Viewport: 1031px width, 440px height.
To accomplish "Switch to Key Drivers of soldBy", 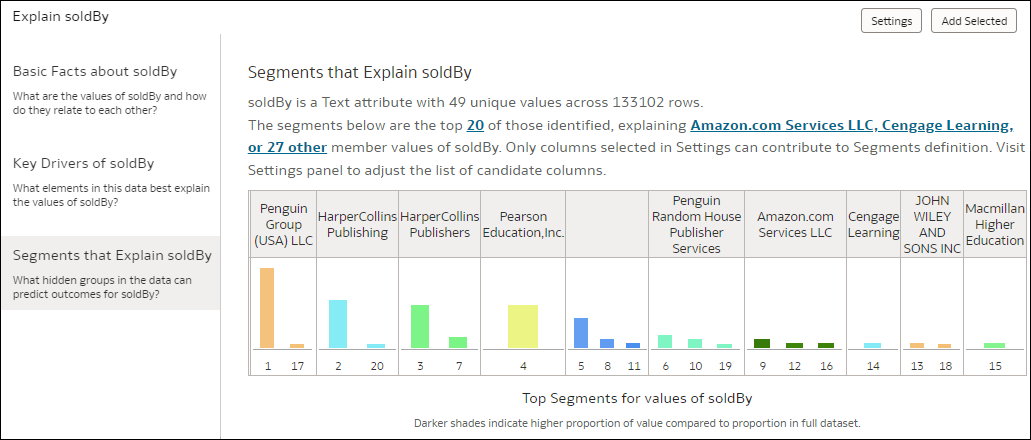I will [x=83, y=163].
